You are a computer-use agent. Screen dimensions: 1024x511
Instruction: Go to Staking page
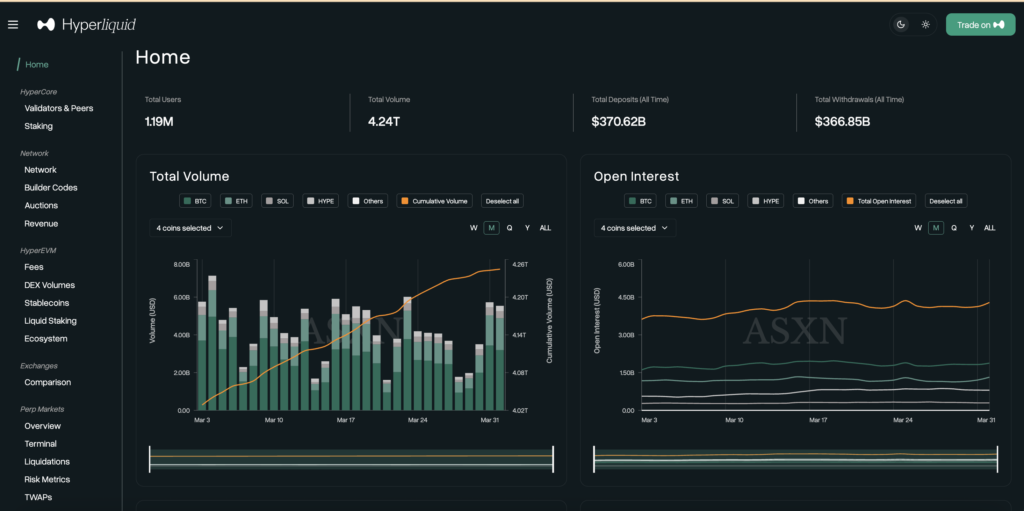(39, 126)
